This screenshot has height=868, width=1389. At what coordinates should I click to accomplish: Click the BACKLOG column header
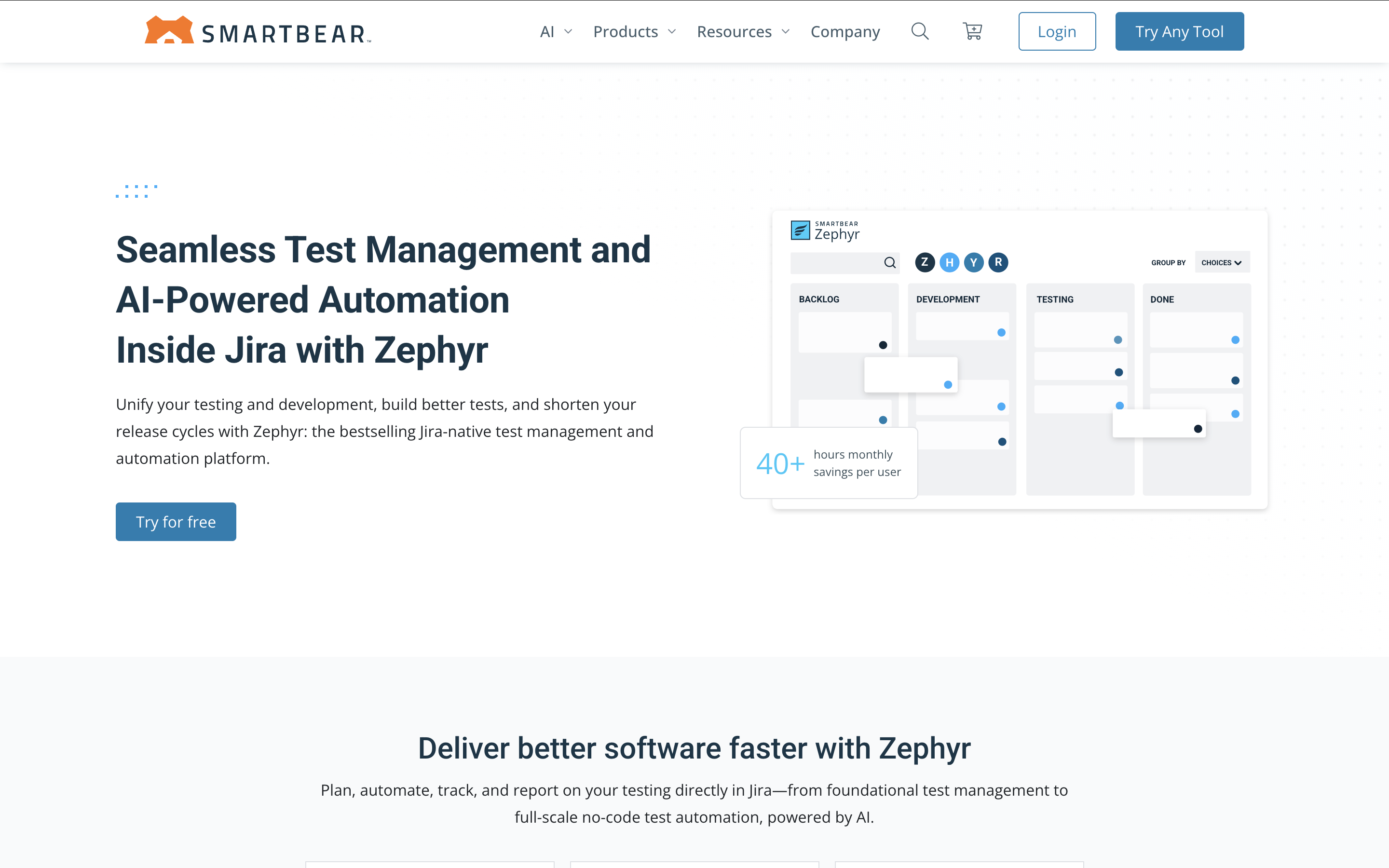[x=818, y=299]
